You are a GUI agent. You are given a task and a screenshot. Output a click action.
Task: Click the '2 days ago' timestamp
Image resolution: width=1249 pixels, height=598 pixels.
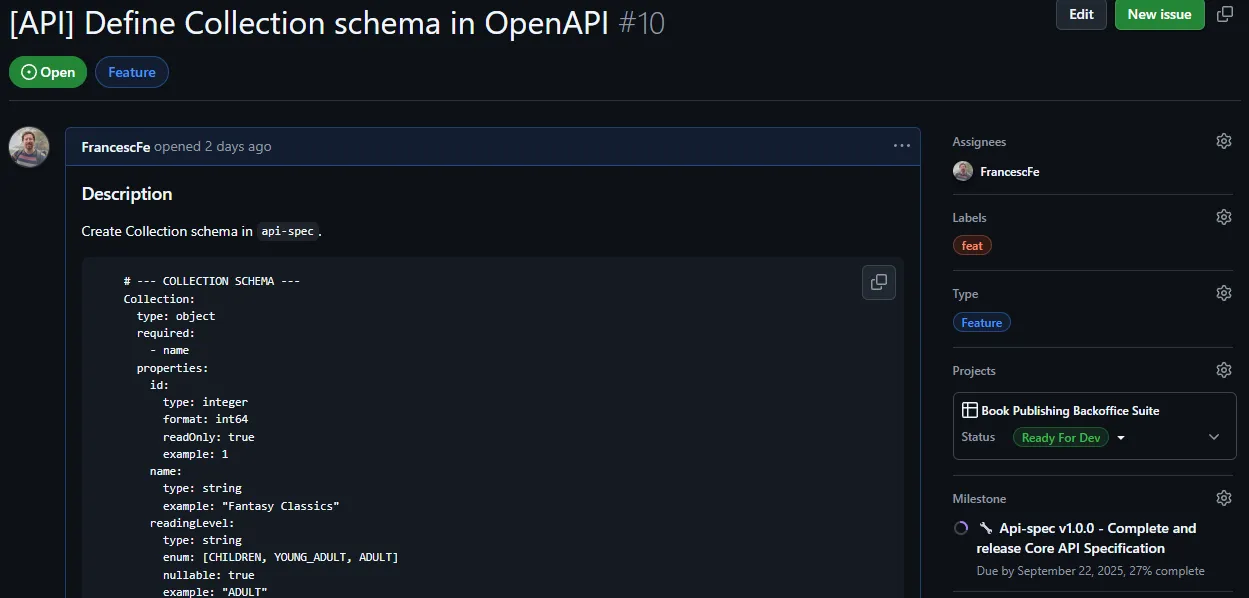[x=238, y=146]
